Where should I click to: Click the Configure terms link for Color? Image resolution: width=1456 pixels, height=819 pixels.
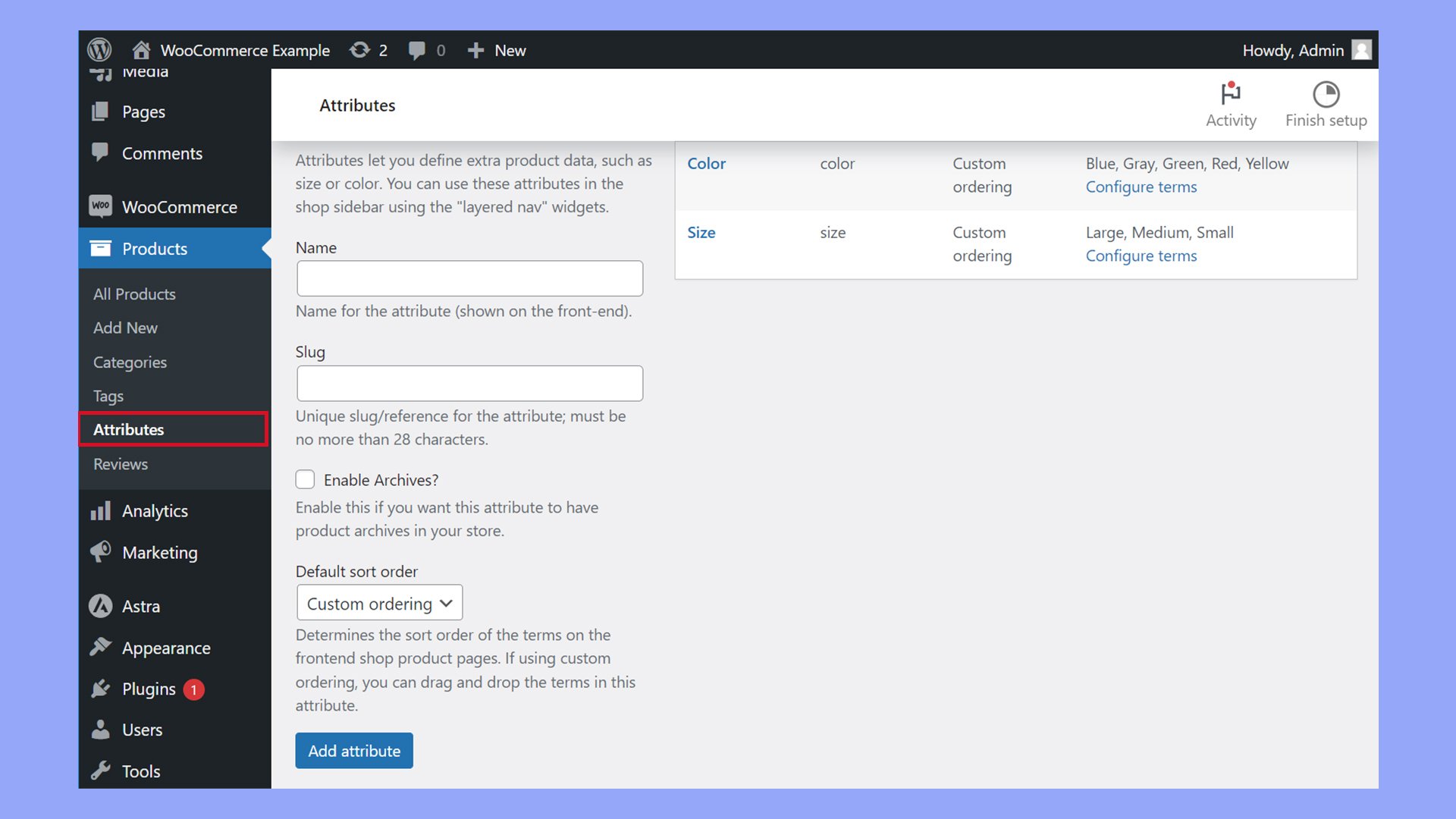[x=1141, y=186]
